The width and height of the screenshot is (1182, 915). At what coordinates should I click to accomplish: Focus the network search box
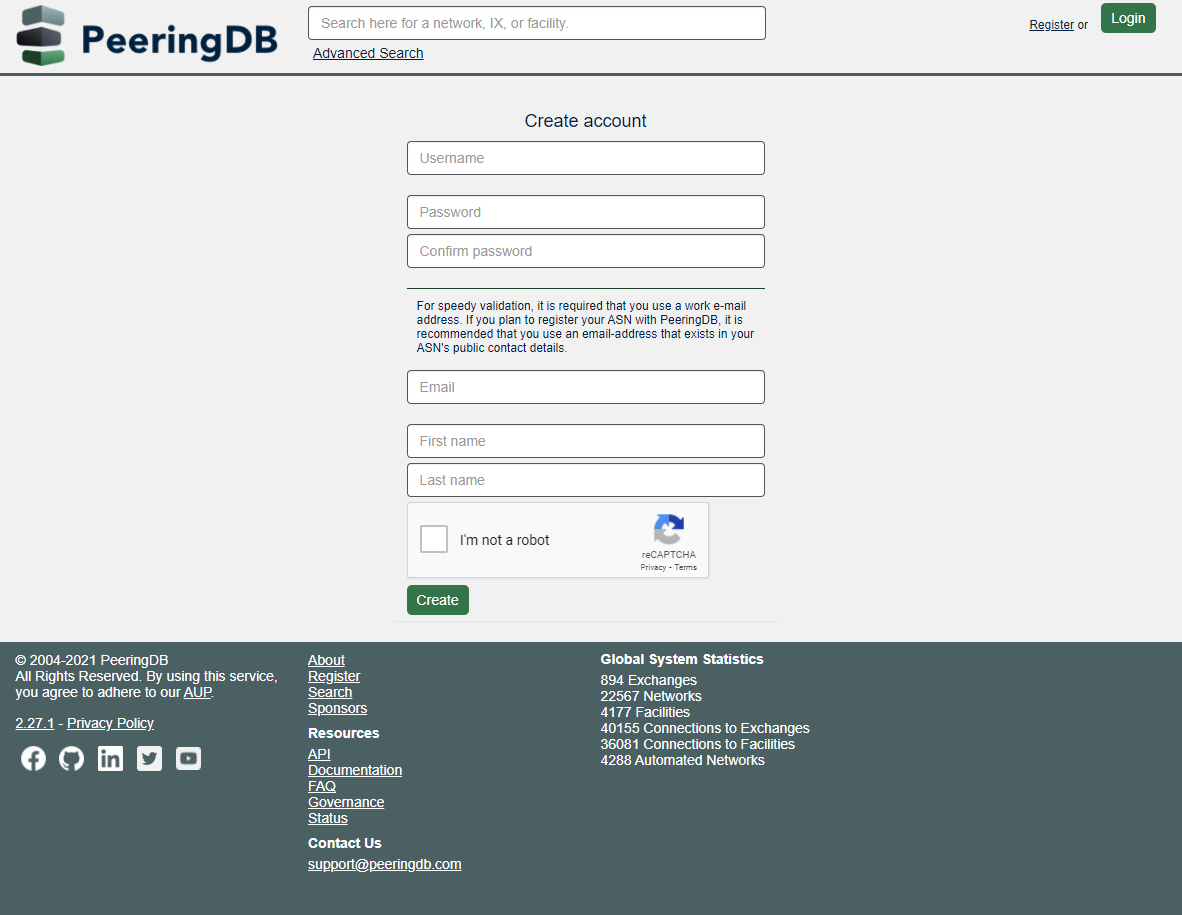[x=536, y=23]
